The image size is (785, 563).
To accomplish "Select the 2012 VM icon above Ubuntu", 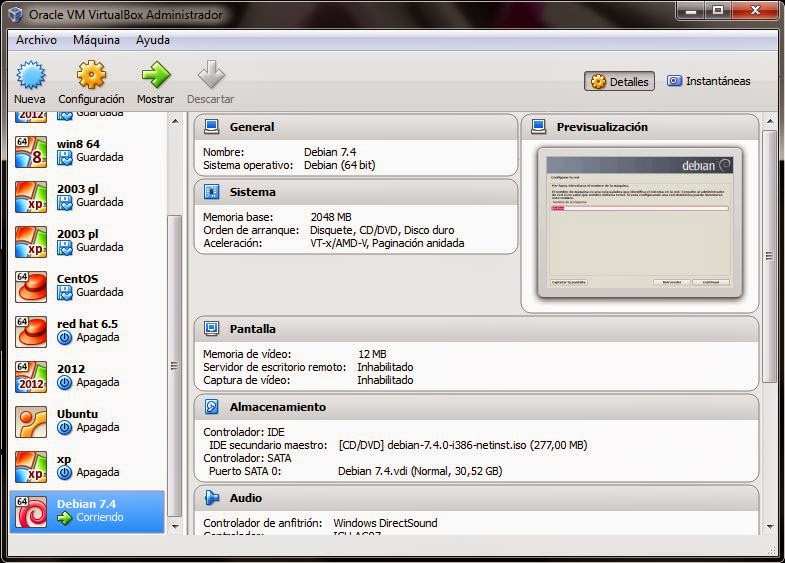I will [31, 377].
